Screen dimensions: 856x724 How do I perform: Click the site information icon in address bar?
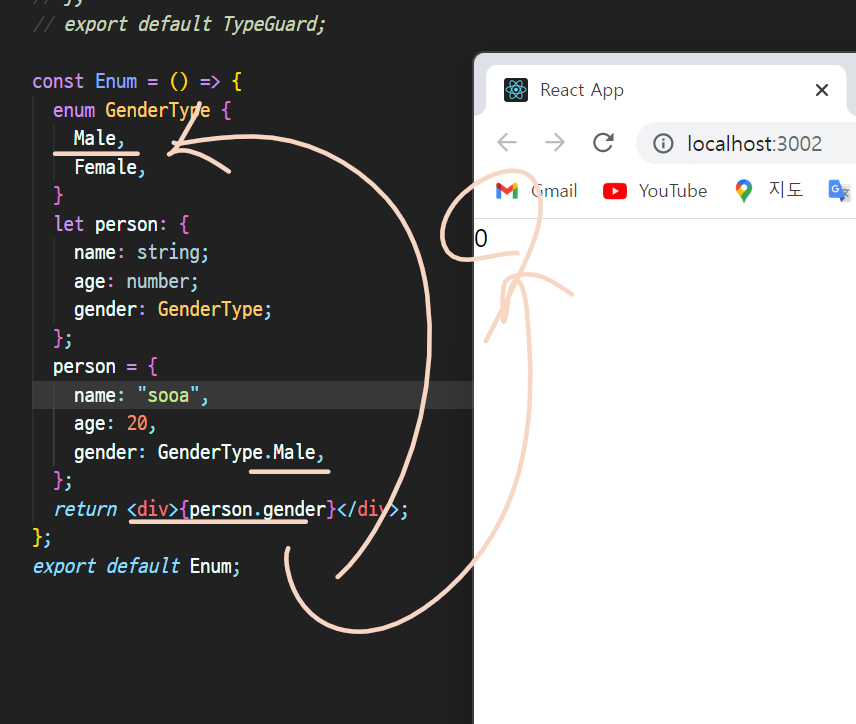pyautogui.click(x=663, y=144)
